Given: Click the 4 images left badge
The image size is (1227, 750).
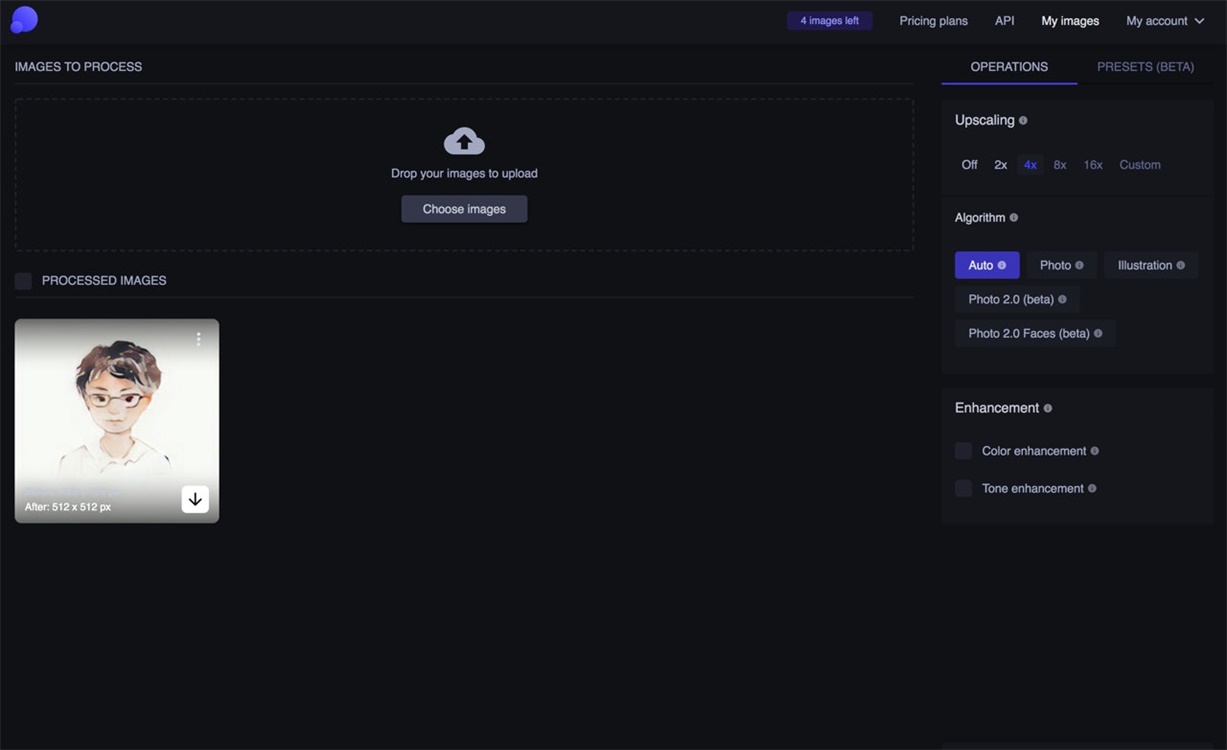Looking at the screenshot, I should 829,21.
